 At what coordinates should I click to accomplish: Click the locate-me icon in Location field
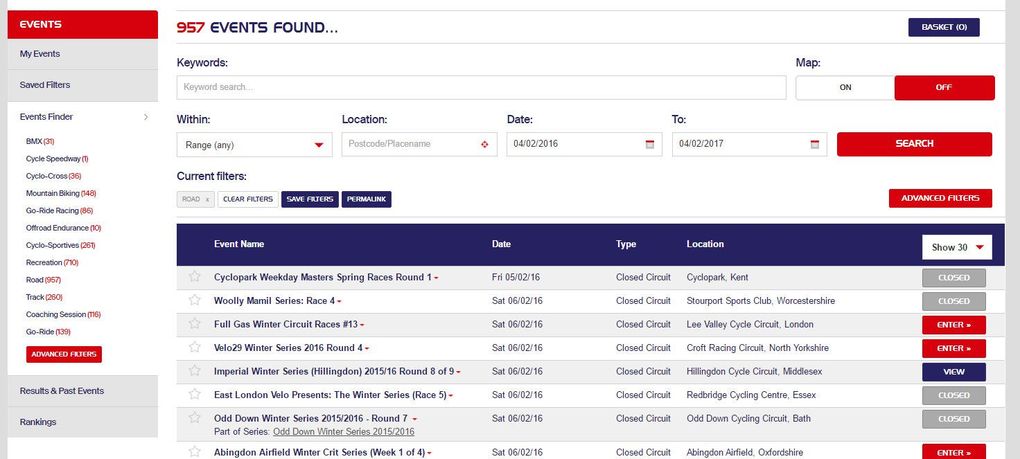coord(485,144)
